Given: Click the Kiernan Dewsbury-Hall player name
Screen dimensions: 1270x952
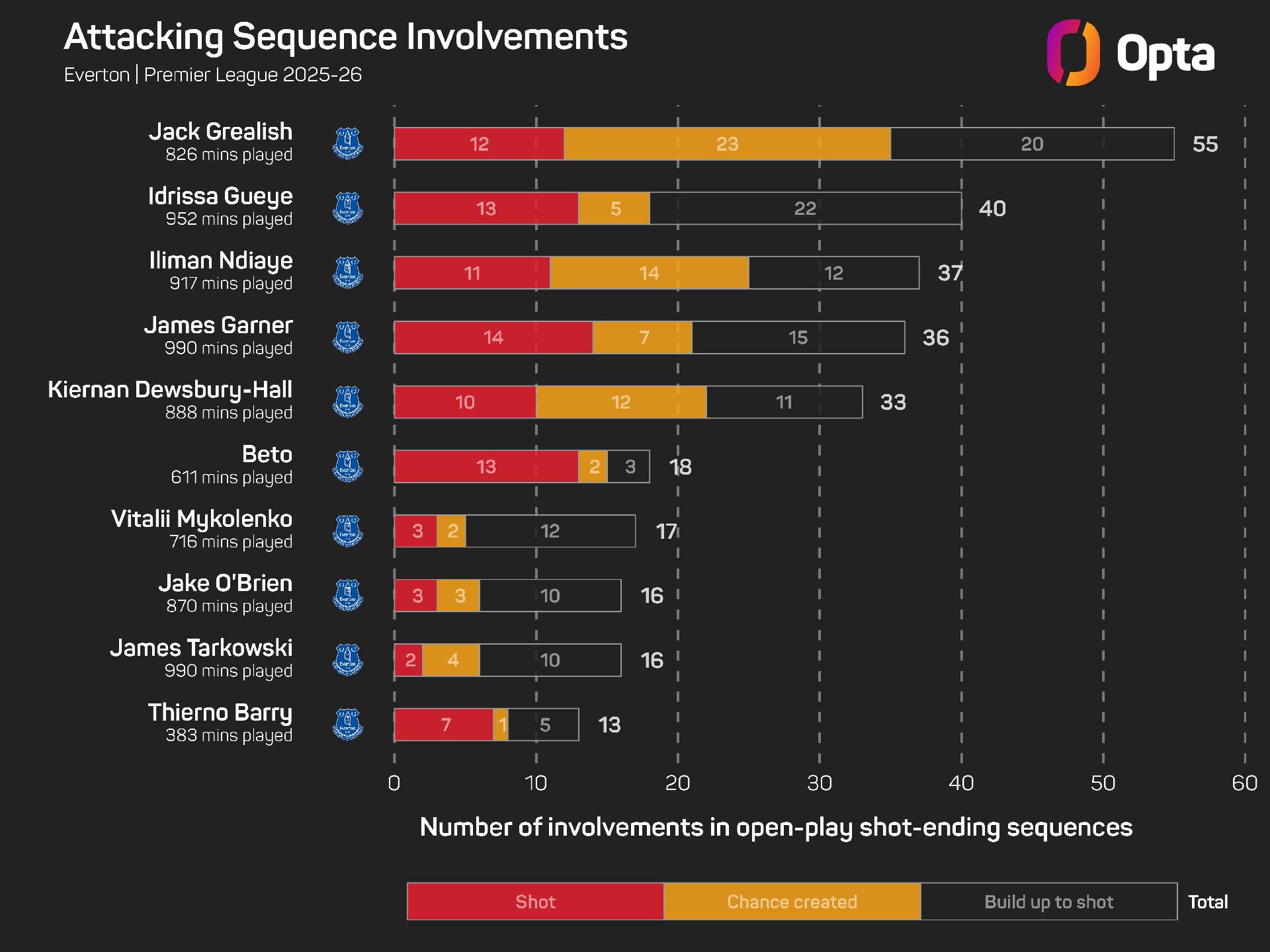Looking at the screenshot, I should coord(170,390).
